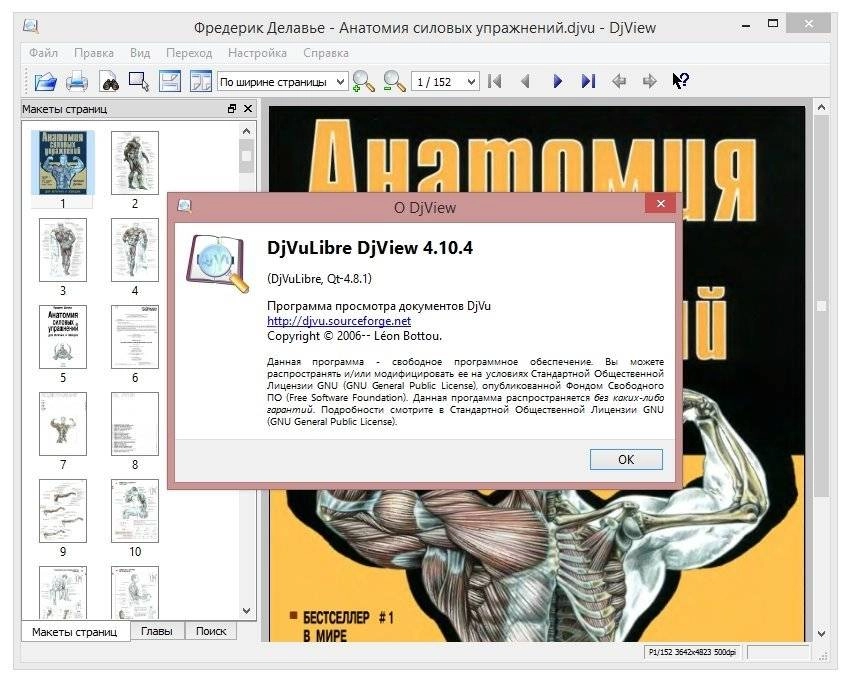
Task: Close the Макеты страниц panel
Action: click(x=248, y=109)
